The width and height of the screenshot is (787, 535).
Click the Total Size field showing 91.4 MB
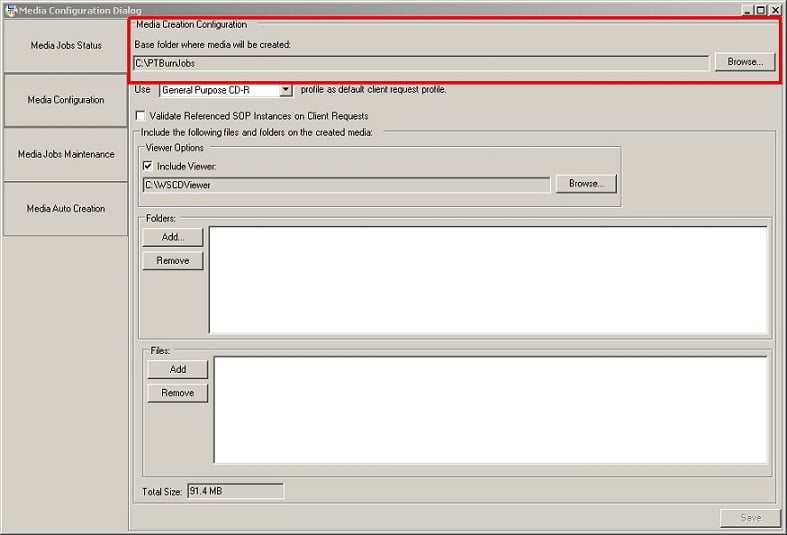(x=235, y=491)
